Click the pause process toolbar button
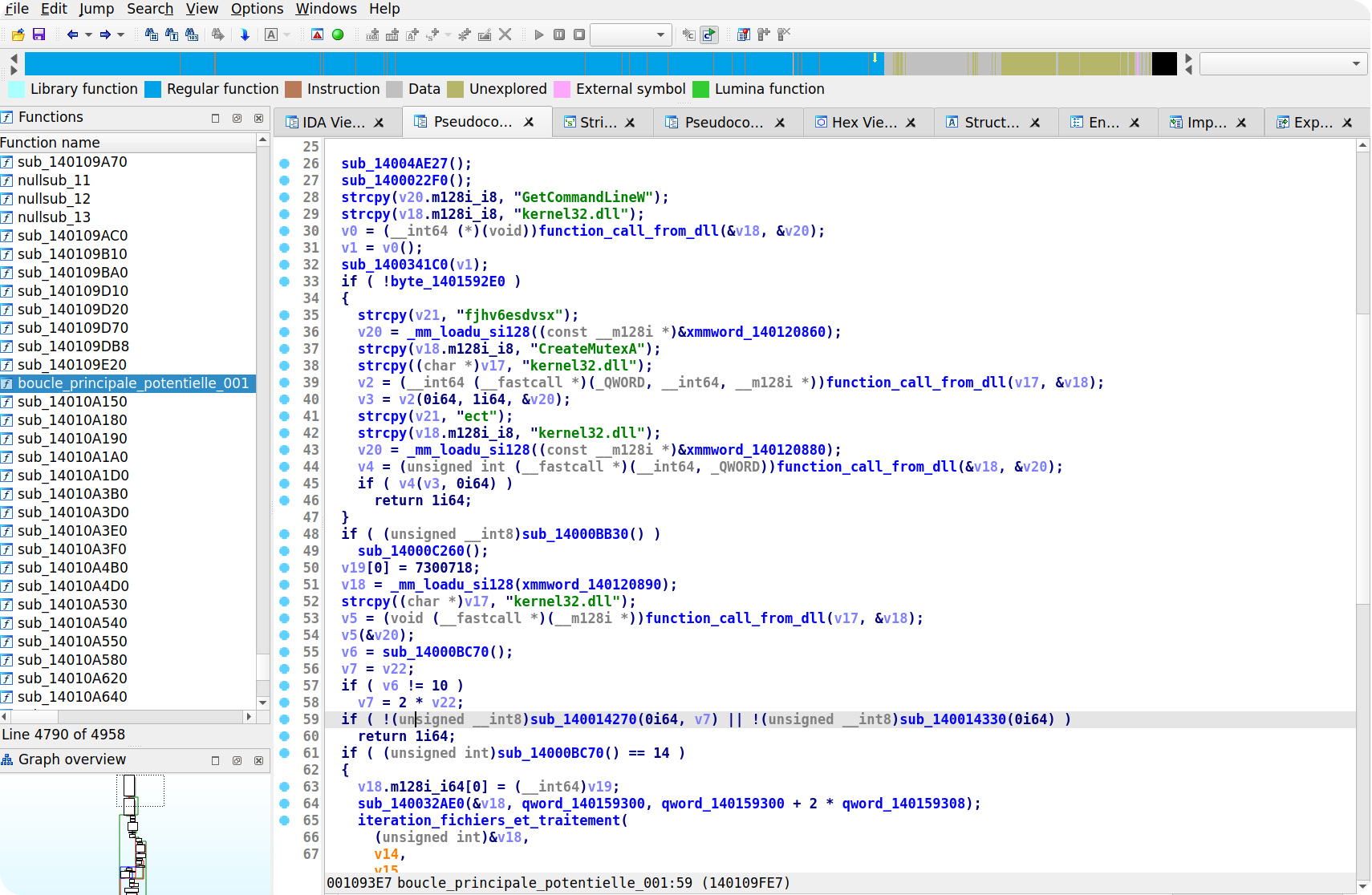1372x895 pixels. click(x=559, y=34)
